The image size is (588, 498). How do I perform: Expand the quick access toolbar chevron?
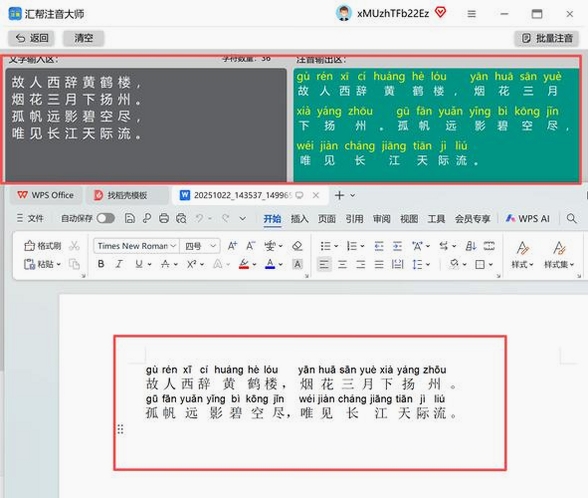coord(243,218)
